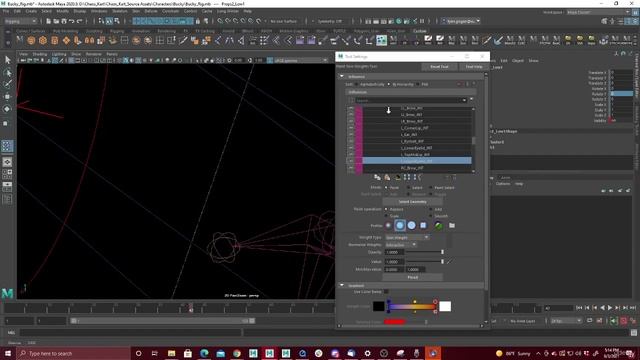Open the Skeleton menu
The width and height of the screenshot is (640, 360).
120,11
